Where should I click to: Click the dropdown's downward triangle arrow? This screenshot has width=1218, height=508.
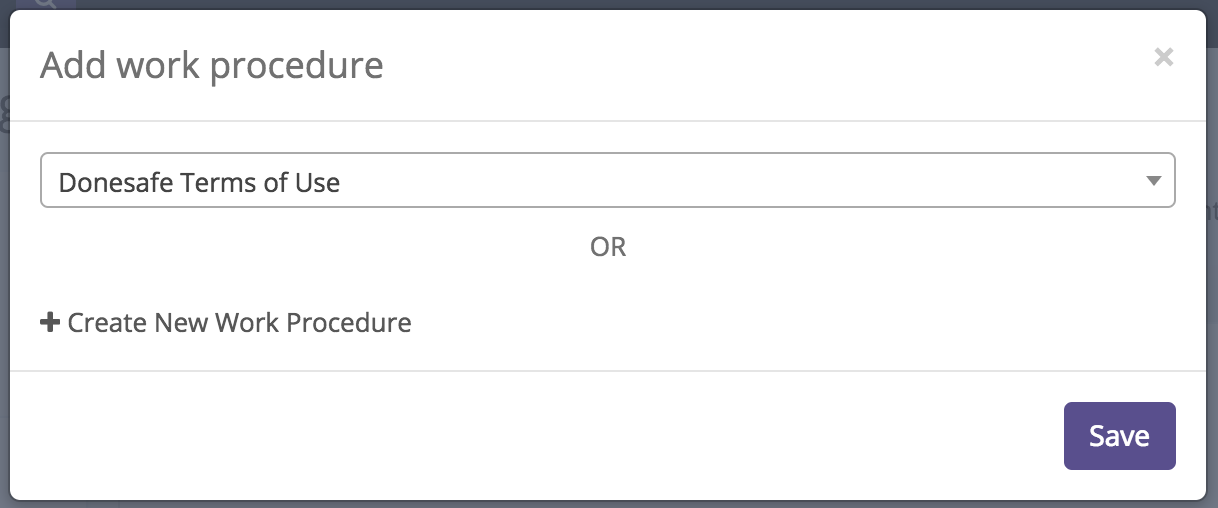tap(1153, 181)
